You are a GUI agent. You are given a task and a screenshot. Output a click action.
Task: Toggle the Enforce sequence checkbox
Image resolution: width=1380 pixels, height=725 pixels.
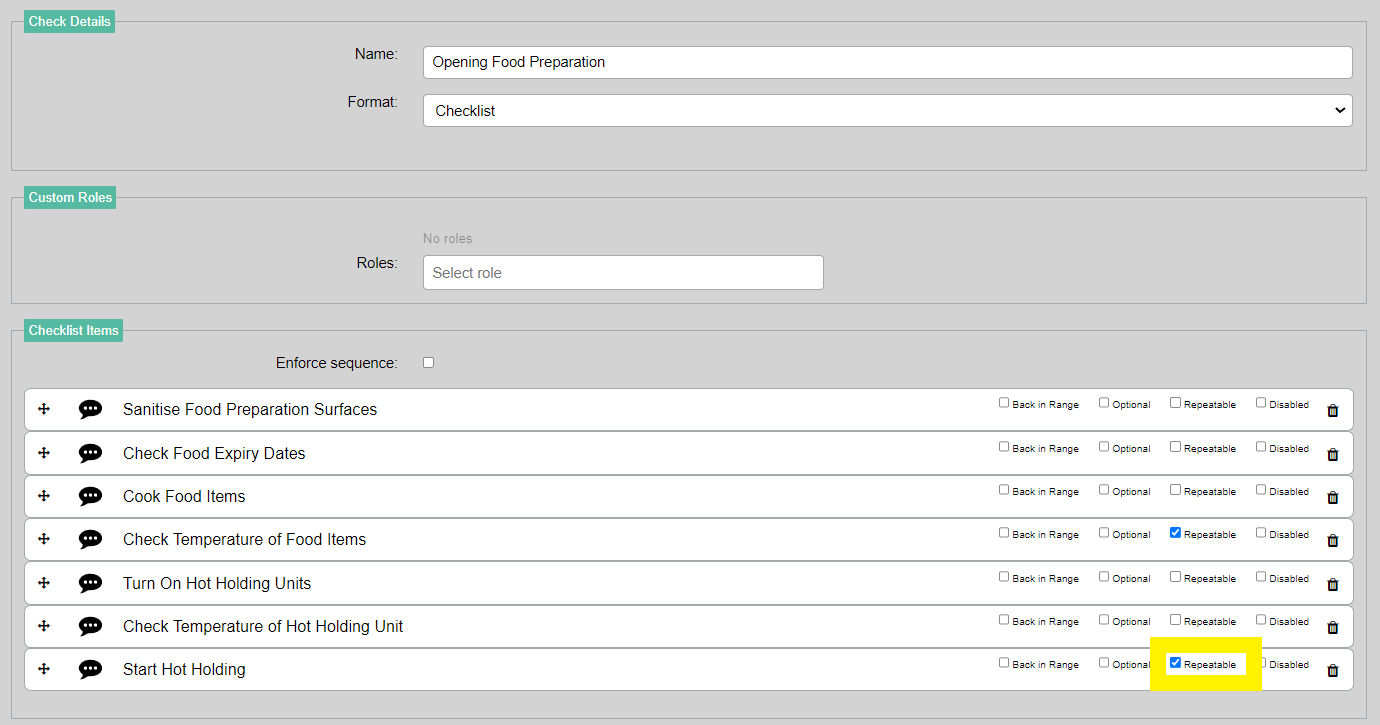click(428, 363)
